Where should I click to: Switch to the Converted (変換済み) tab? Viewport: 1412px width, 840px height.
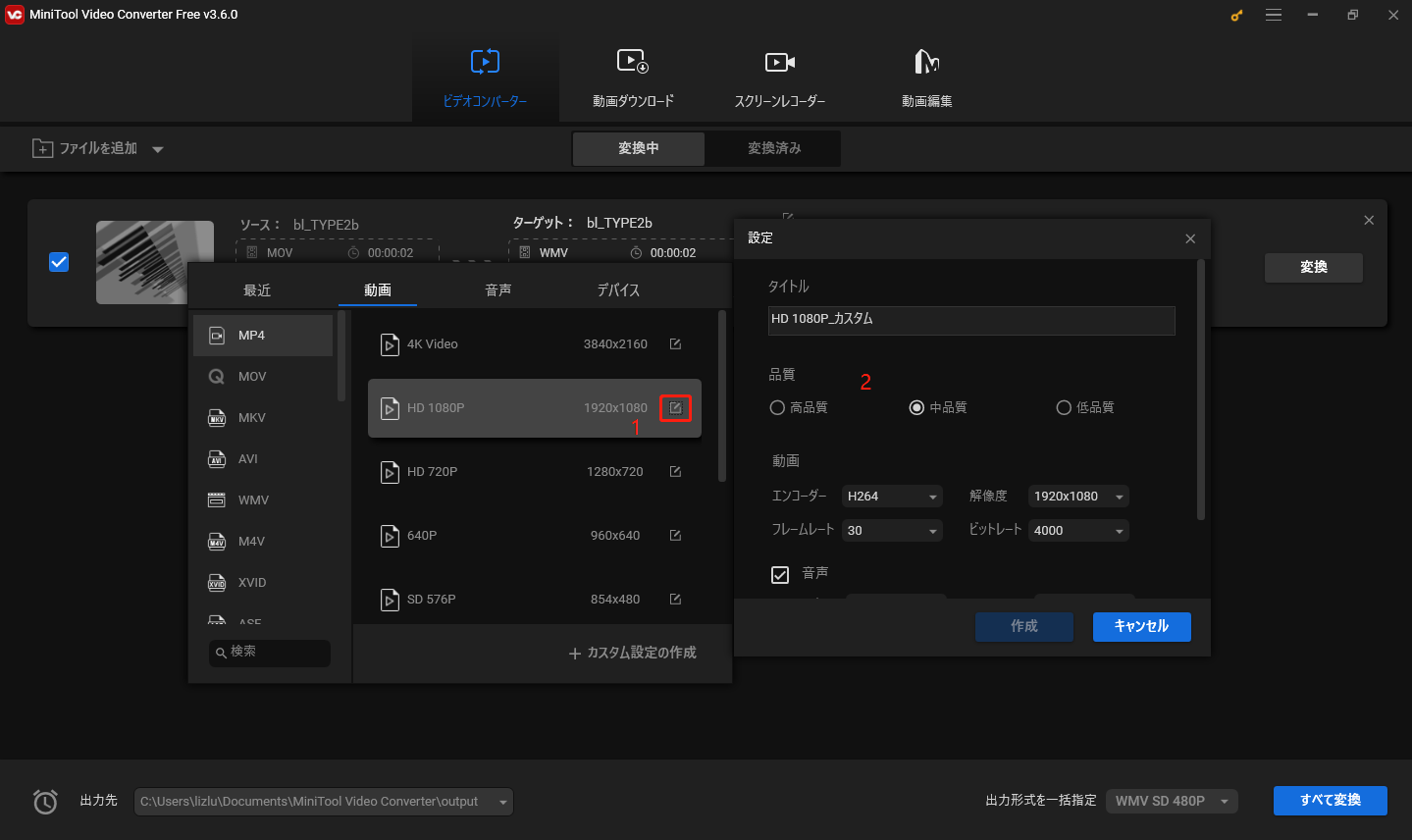click(774, 148)
